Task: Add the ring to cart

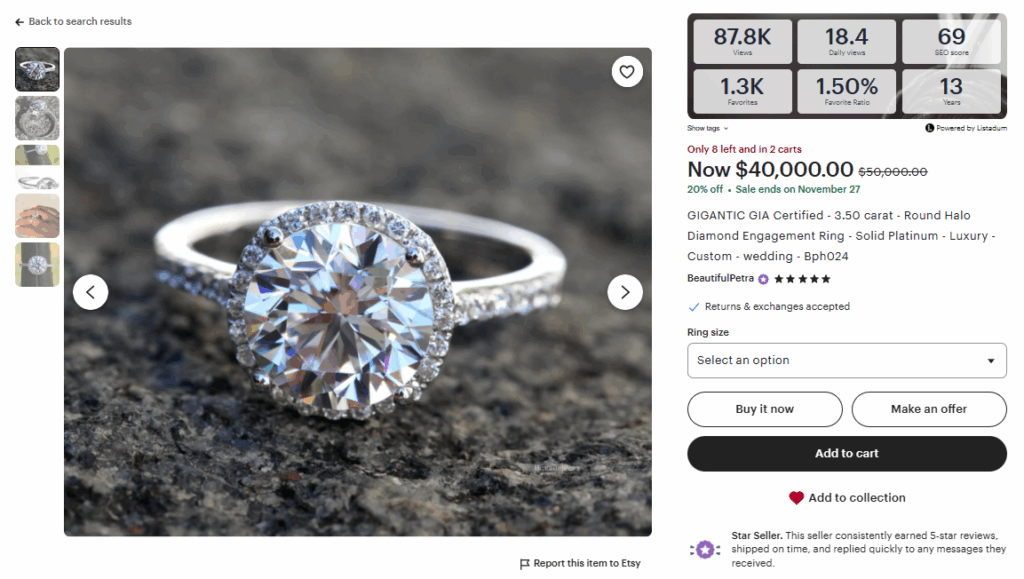Action: tap(846, 453)
